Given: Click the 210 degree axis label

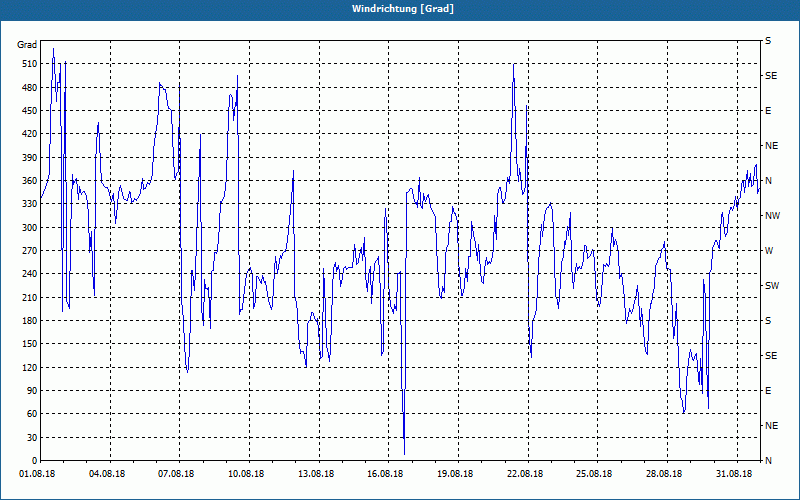Looking at the screenshot, I should coord(30,297).
